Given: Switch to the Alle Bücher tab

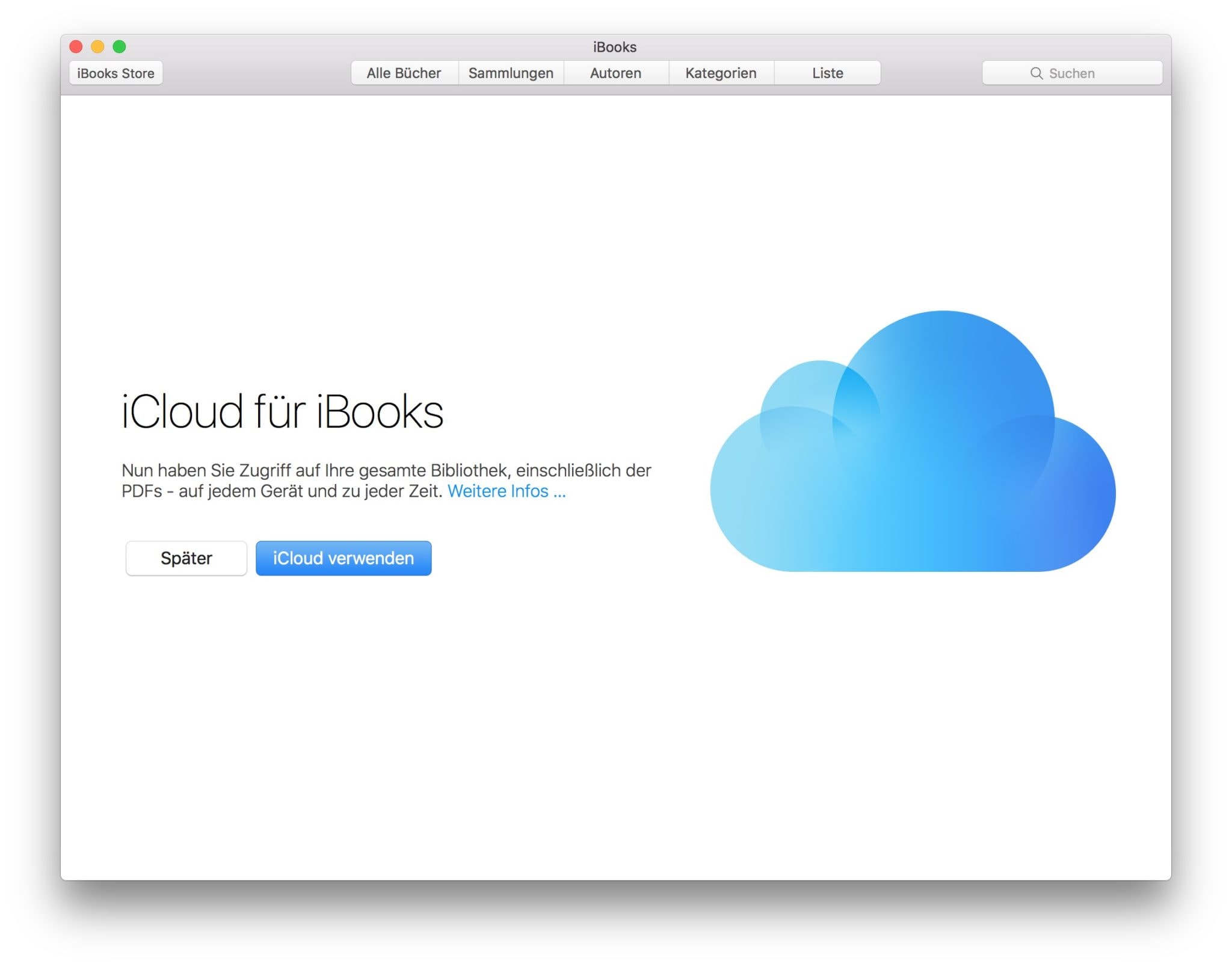Looking at the screenshot, I should click(x=404, y=73).
